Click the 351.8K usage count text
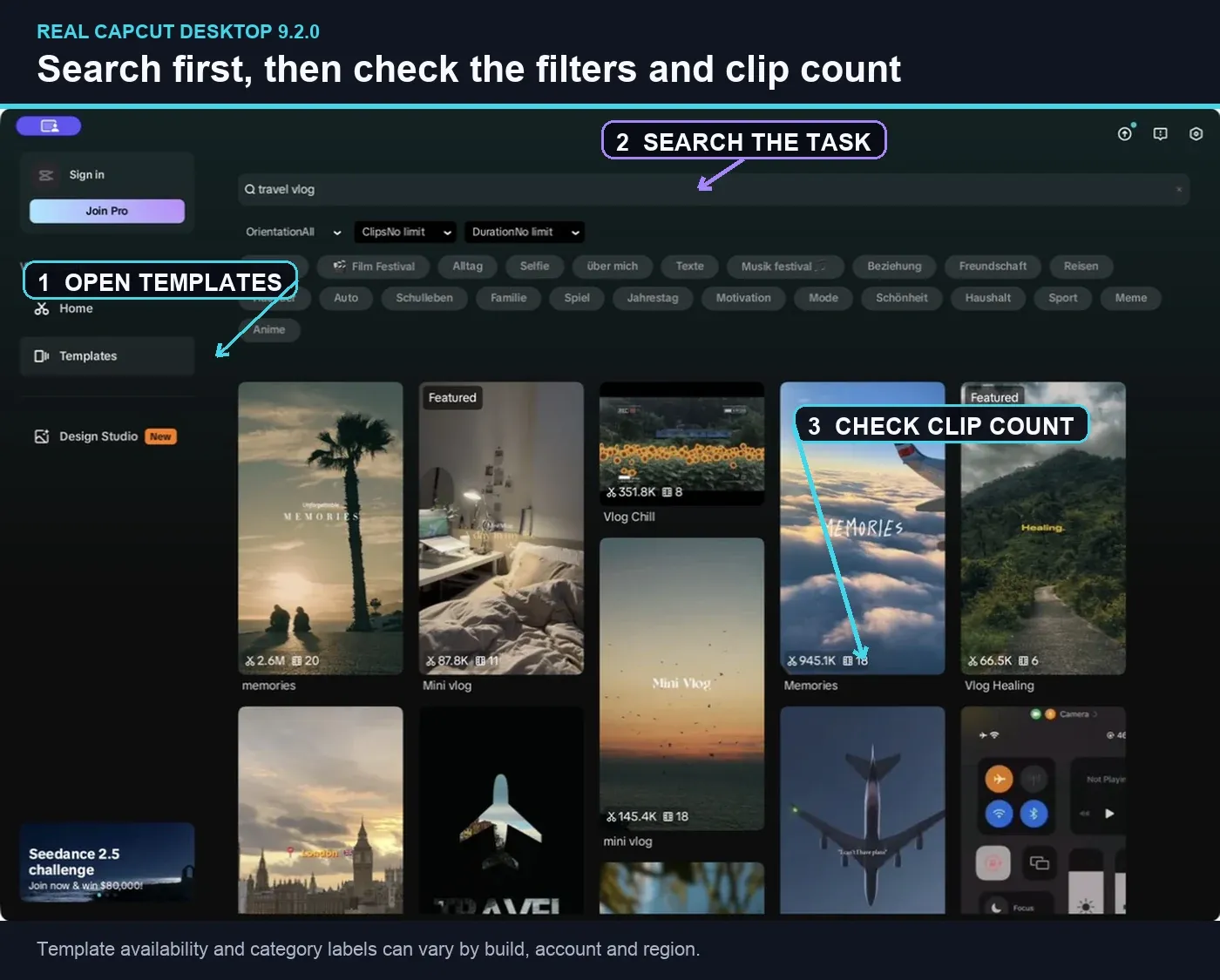 pyautogui.click(x=637, y=492)
